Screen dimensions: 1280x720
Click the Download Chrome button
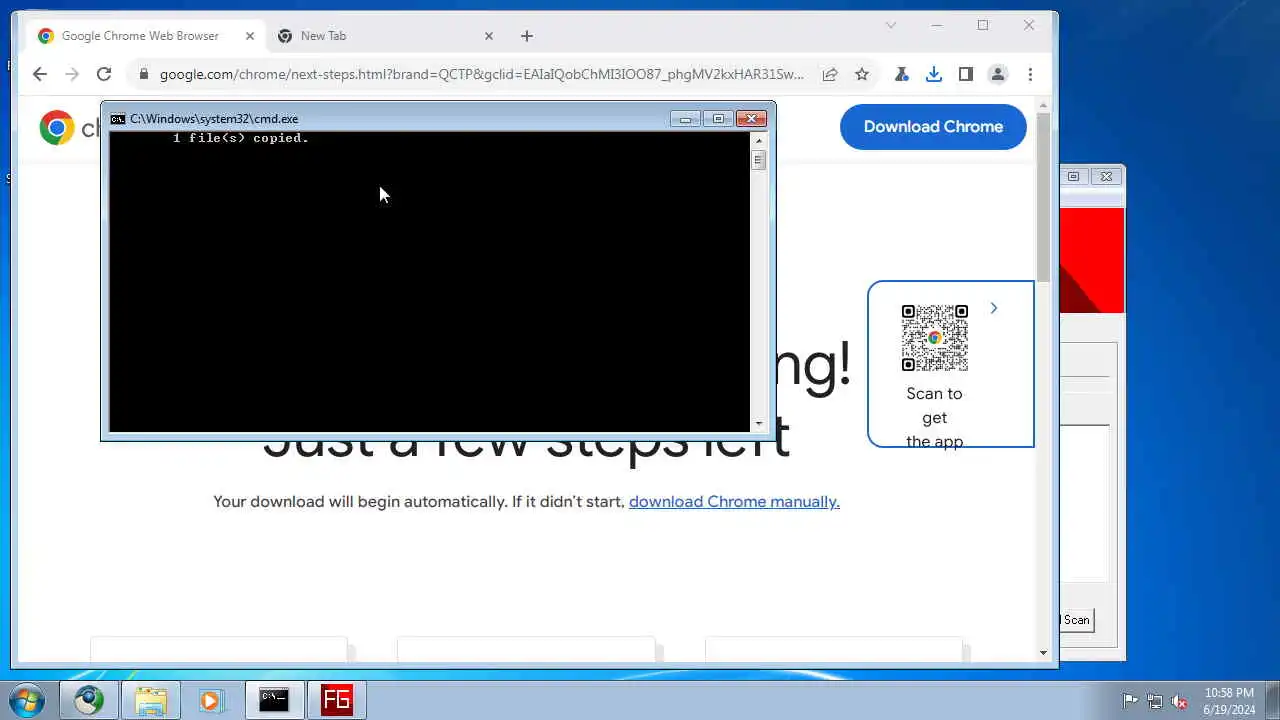click(x=933, y=127)
